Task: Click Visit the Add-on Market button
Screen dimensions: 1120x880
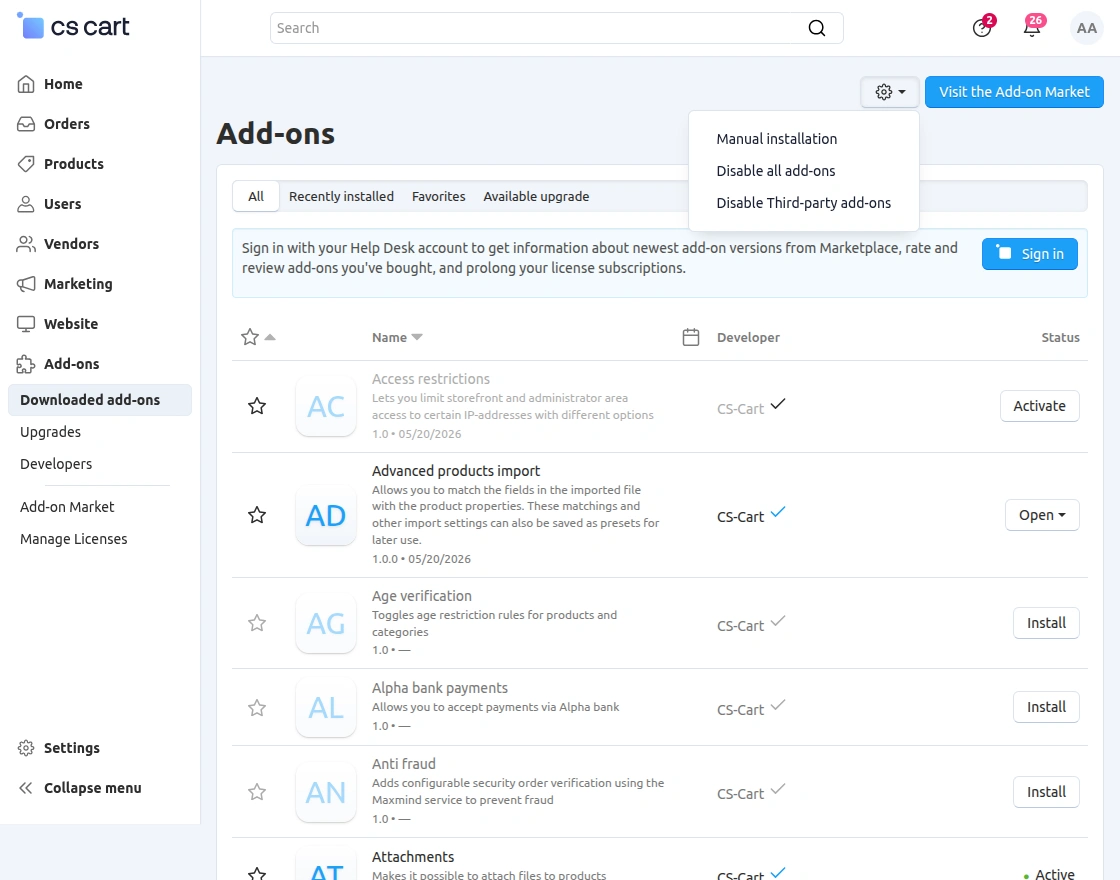Action: coord(1014,92)
